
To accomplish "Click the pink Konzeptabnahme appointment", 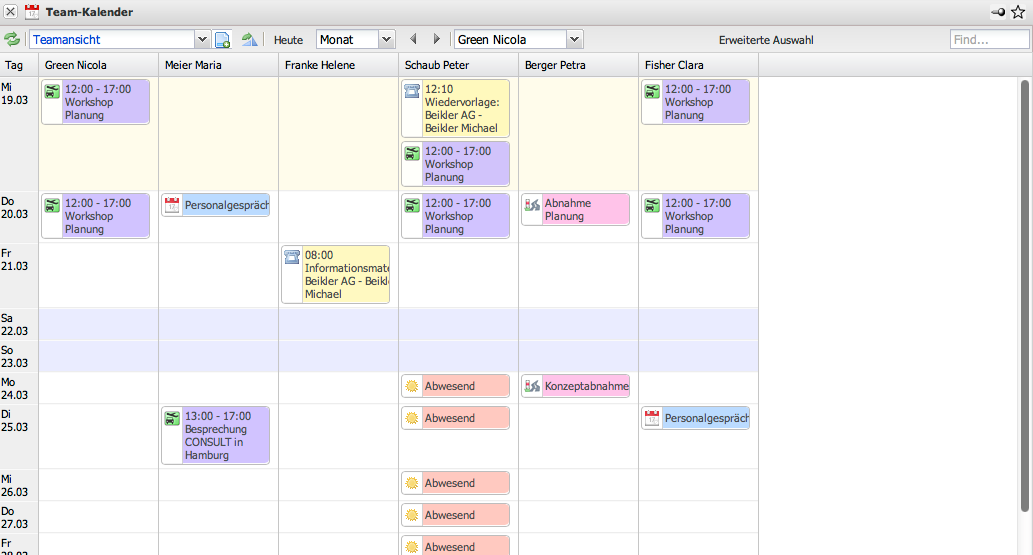I will coord(585,386).
